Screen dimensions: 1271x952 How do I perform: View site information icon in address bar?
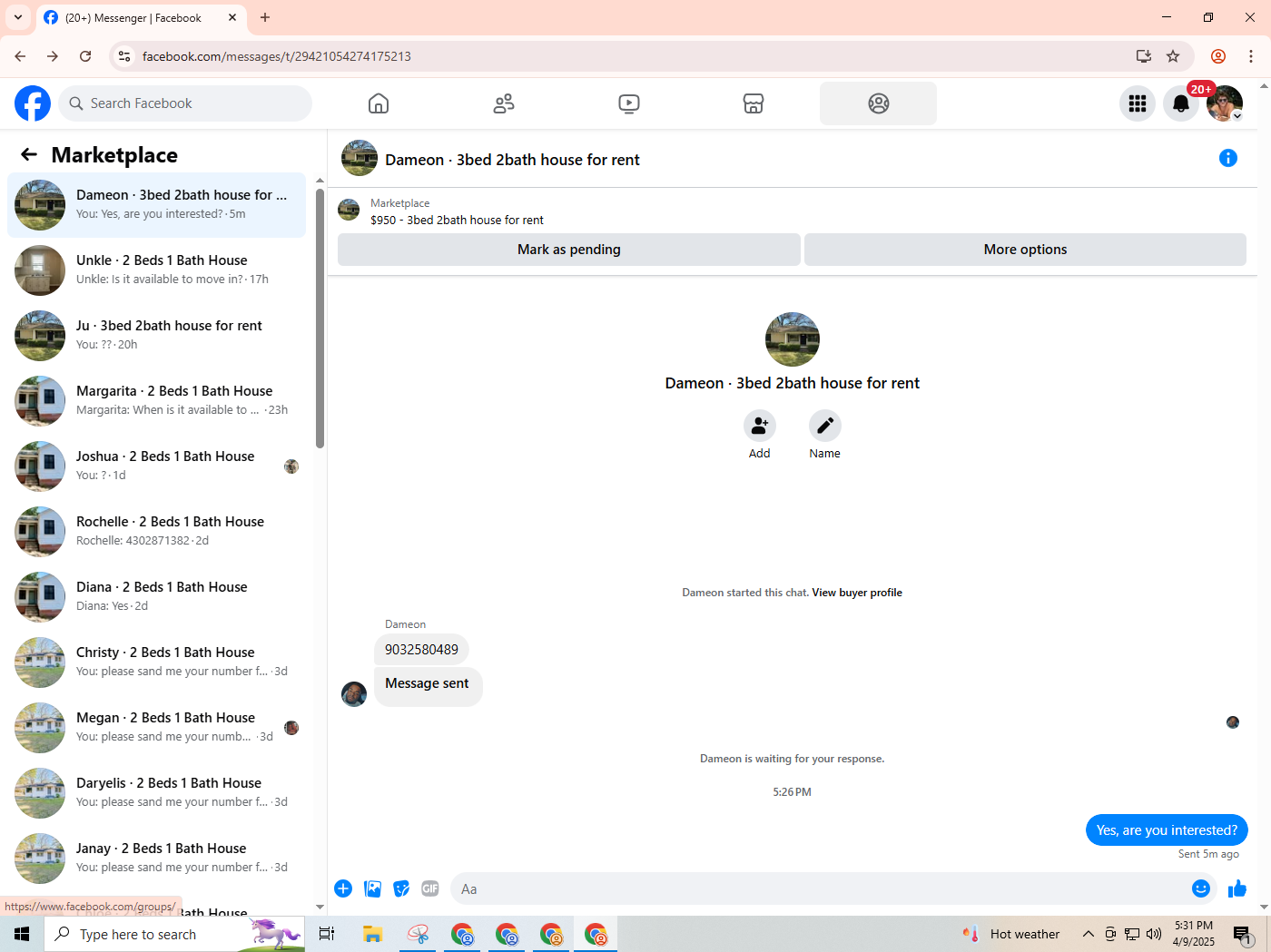124,56
